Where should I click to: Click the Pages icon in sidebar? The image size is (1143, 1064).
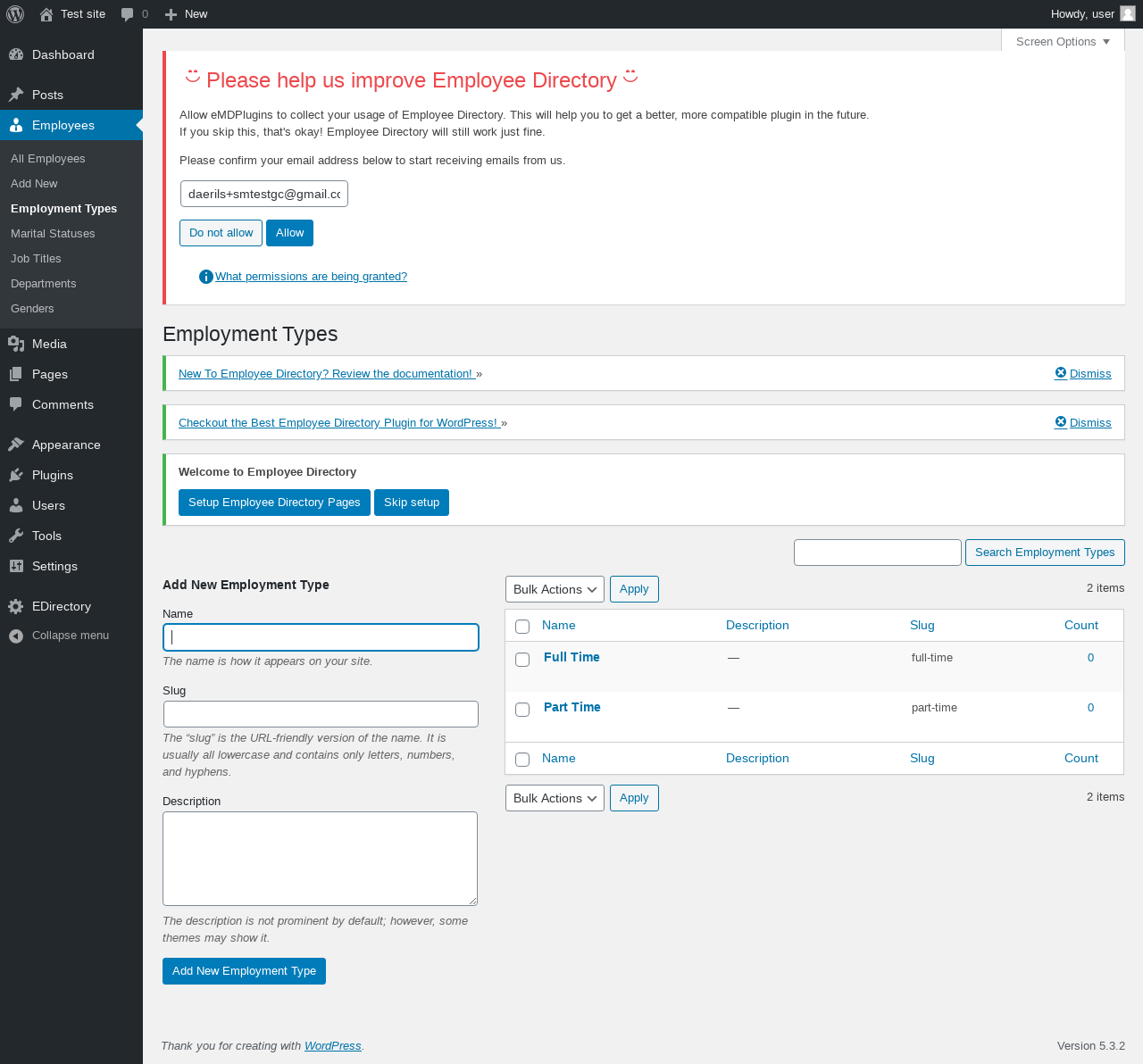16,374
